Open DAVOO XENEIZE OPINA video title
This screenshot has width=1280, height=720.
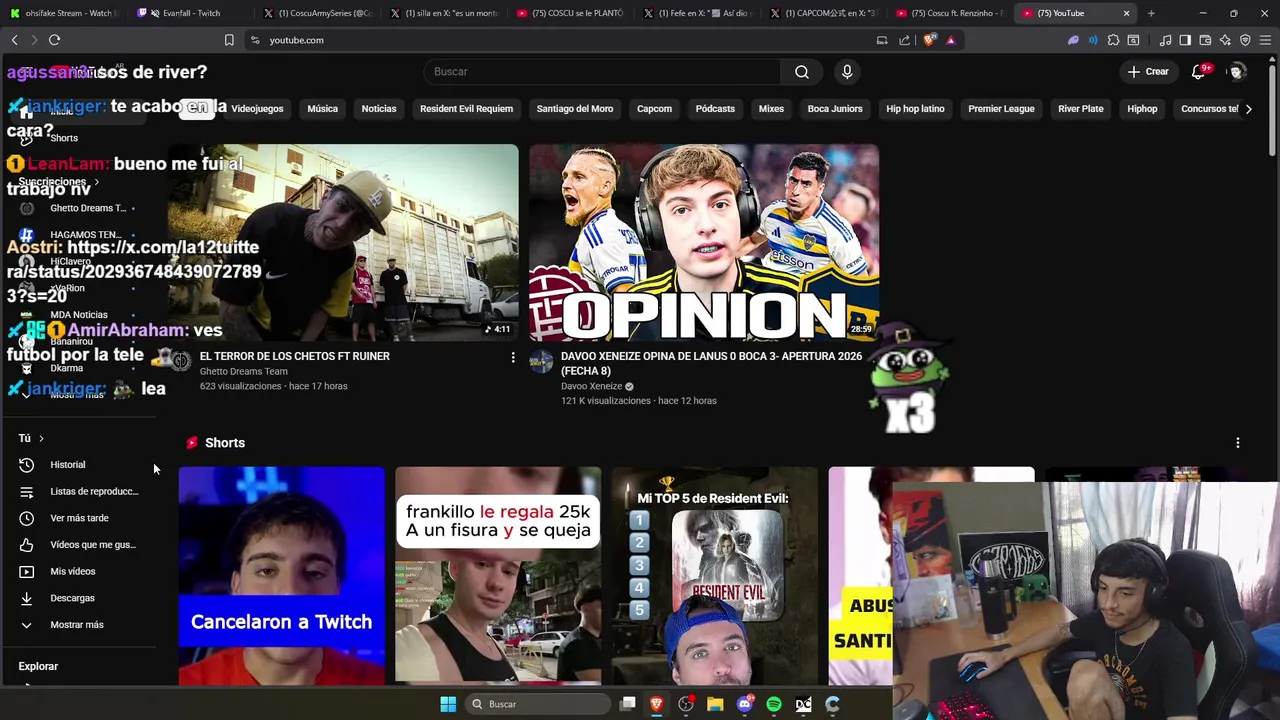711,363
